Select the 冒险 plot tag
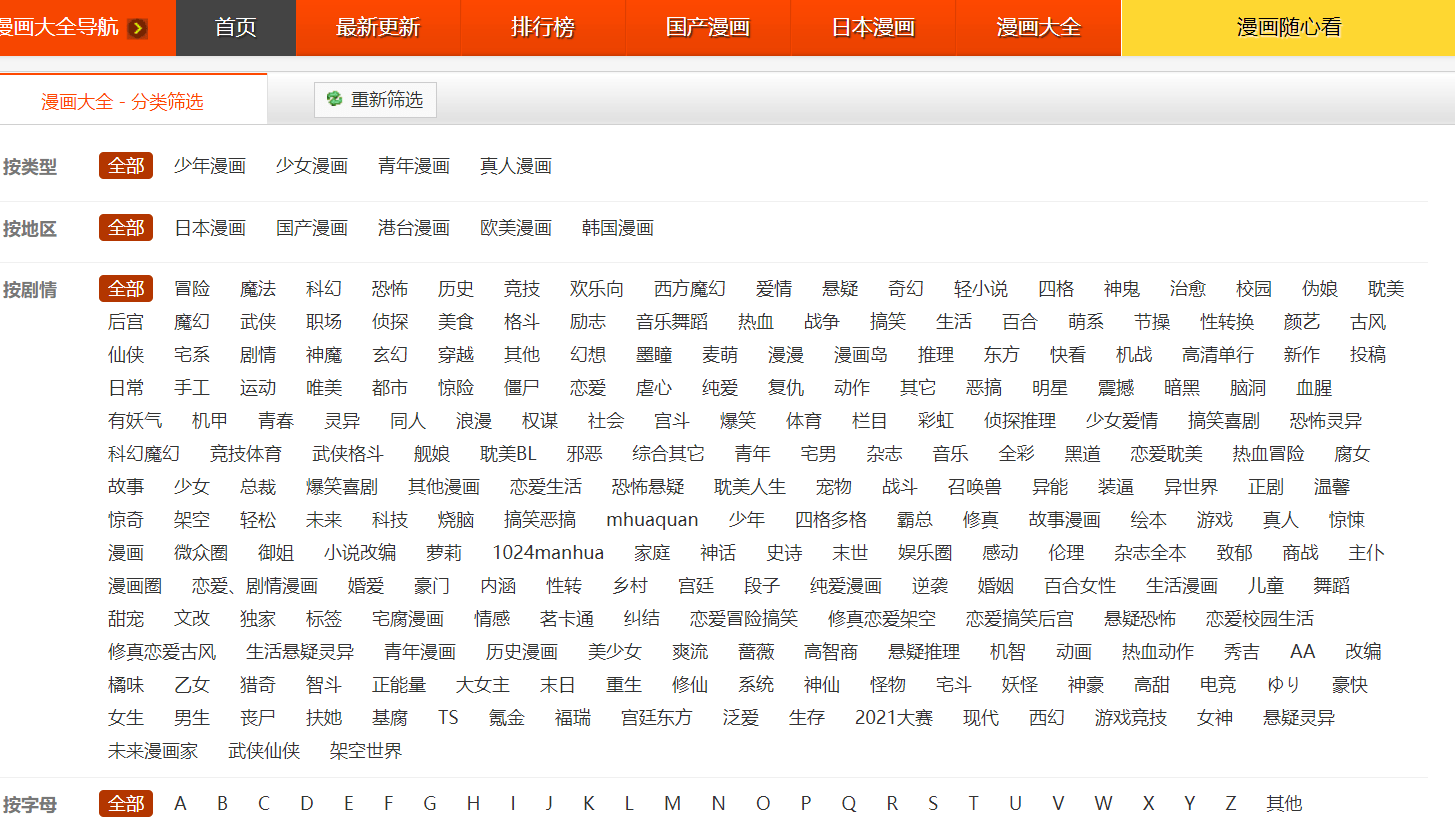Screen dimensions: 1455x830 (191, 289)
